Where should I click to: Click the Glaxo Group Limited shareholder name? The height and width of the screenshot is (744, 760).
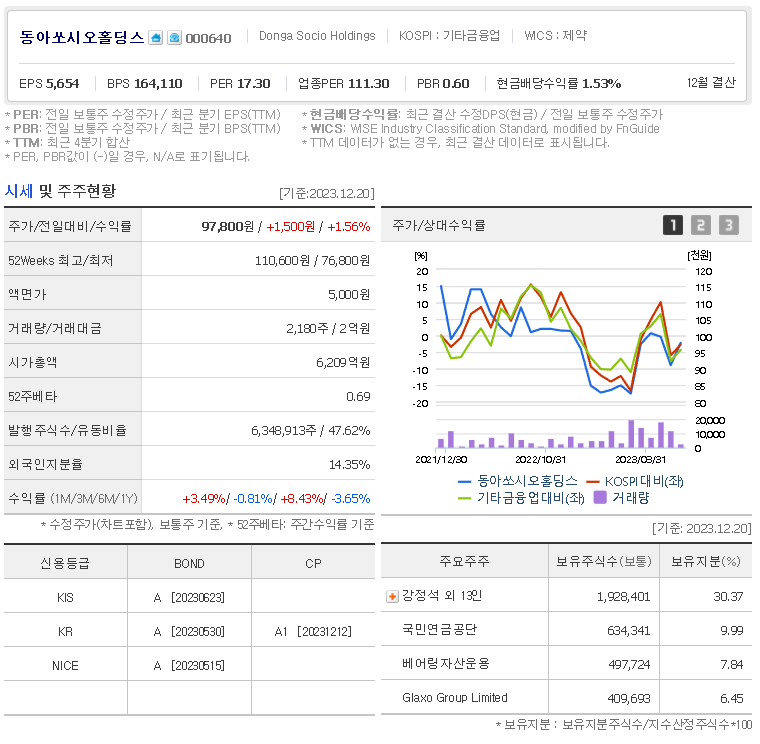[455, 698]
